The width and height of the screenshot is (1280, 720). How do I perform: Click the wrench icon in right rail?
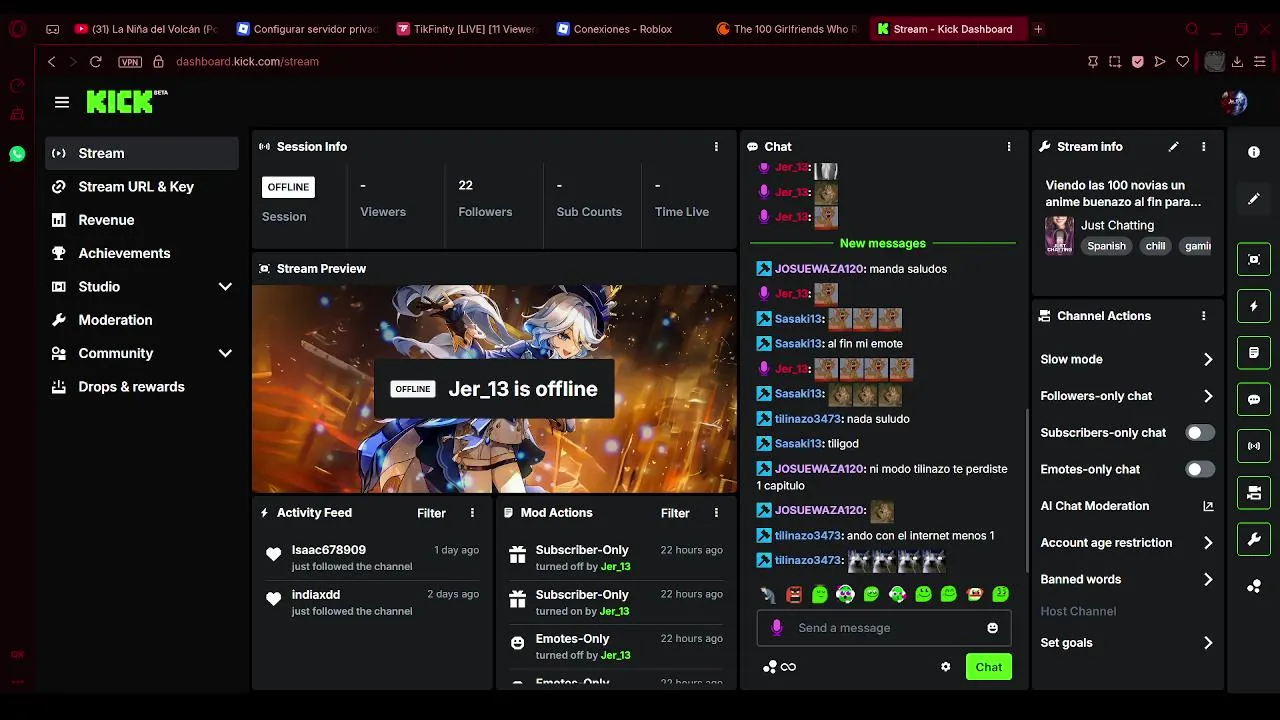(x=1254, y=540)
